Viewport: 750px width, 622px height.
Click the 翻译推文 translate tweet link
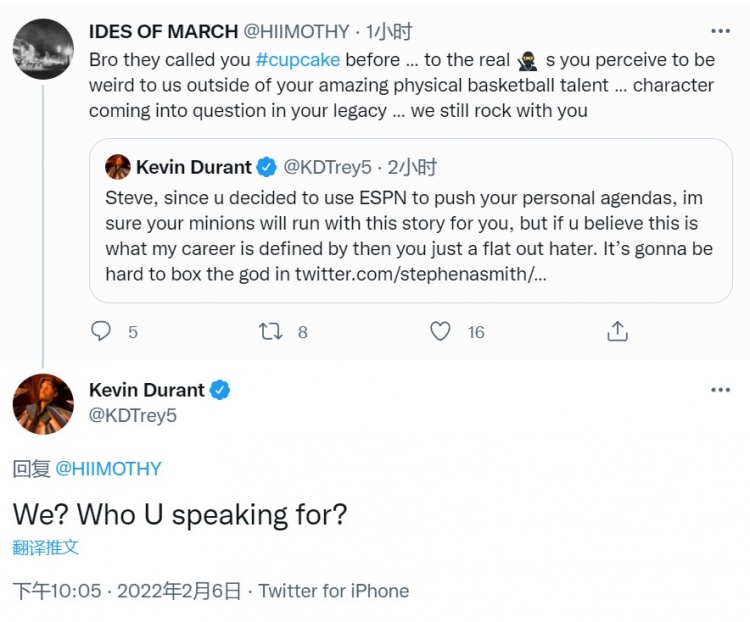click(46, 547)
